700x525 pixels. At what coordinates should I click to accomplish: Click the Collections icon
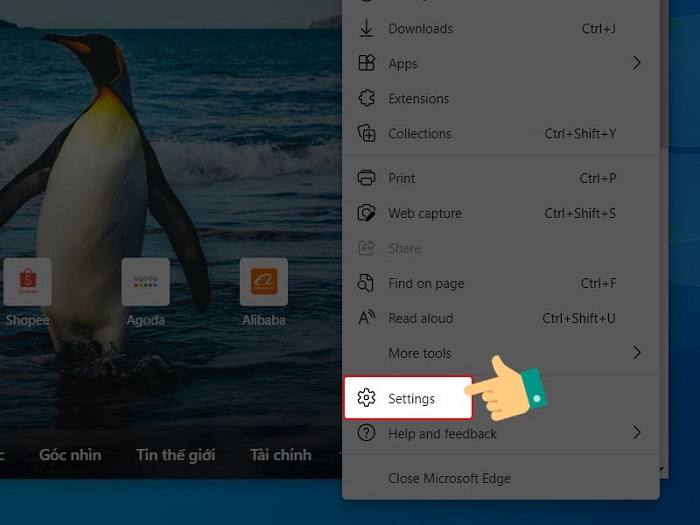(367, 134)
